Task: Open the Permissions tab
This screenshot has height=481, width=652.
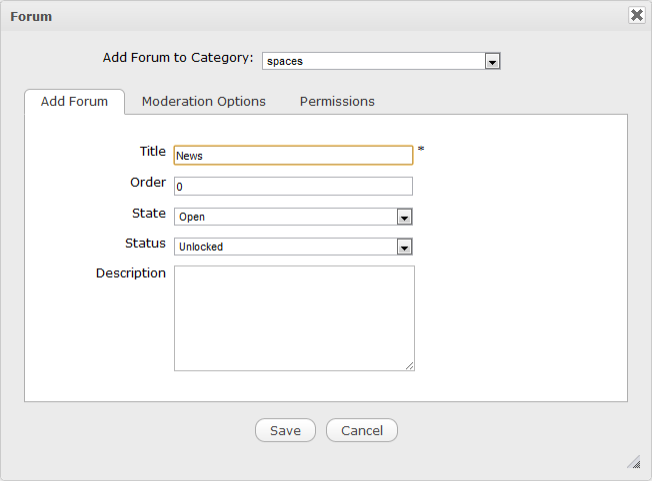Action: 337,101
